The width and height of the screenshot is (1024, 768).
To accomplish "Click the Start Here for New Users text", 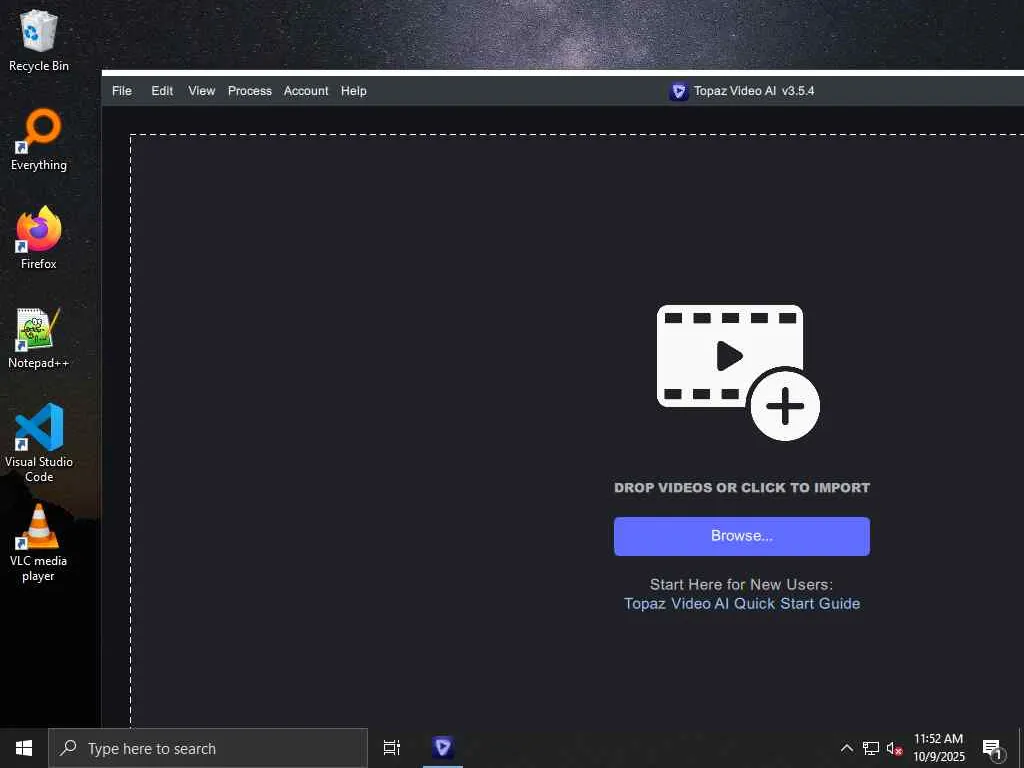I will (x=741, y=584).
